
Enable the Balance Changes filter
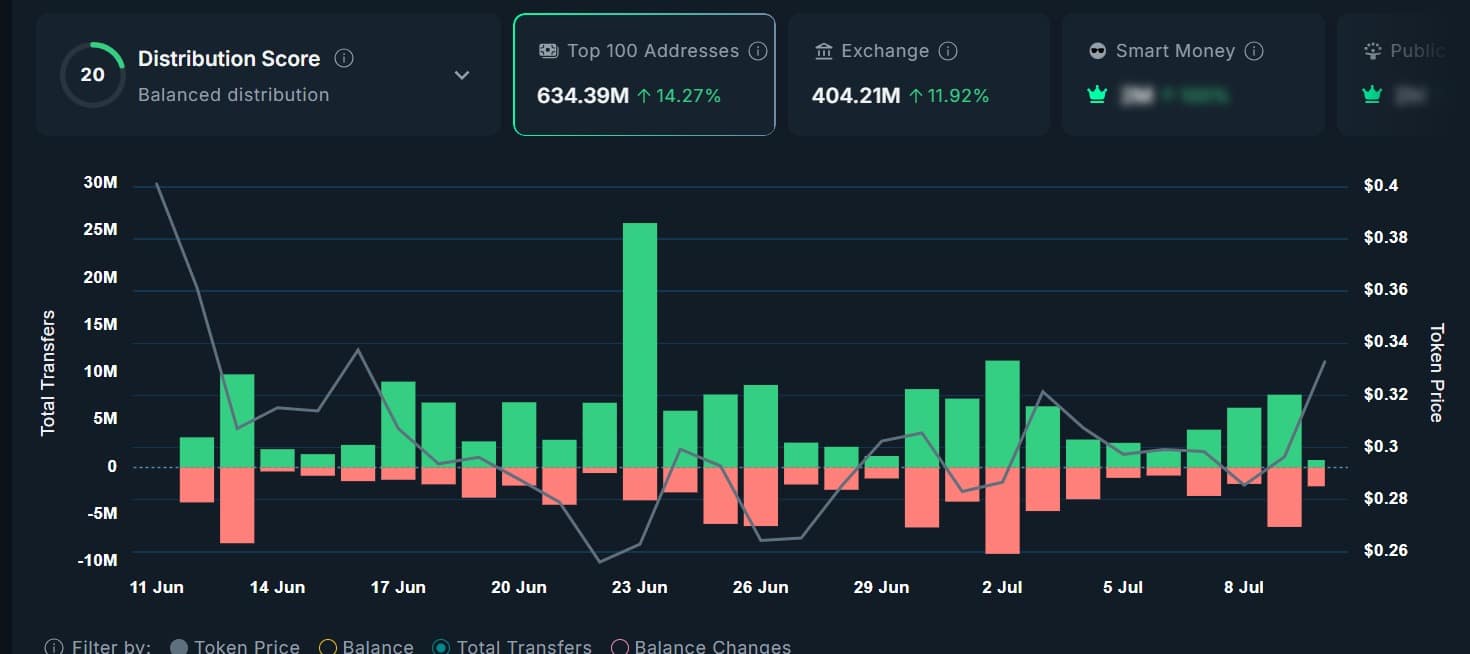pos(621,646)
